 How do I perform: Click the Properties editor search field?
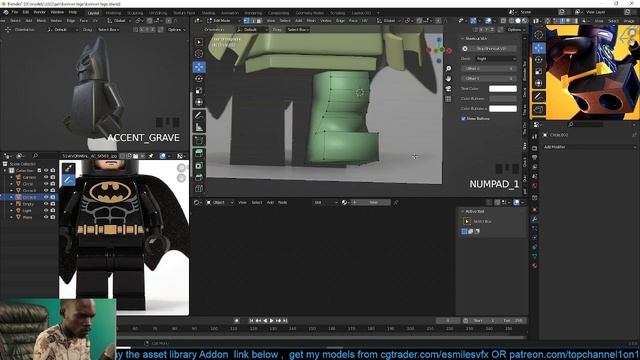[x=586, y=124]
